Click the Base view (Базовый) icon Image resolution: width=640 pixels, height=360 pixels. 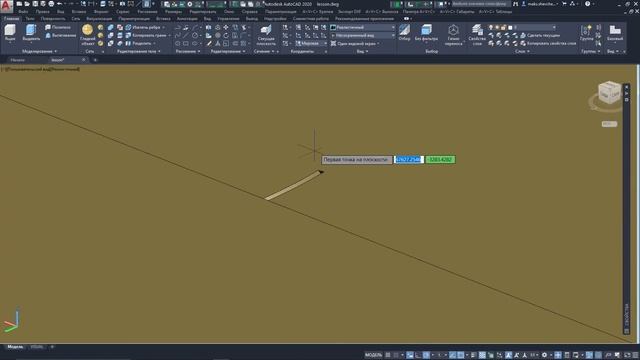615,33
